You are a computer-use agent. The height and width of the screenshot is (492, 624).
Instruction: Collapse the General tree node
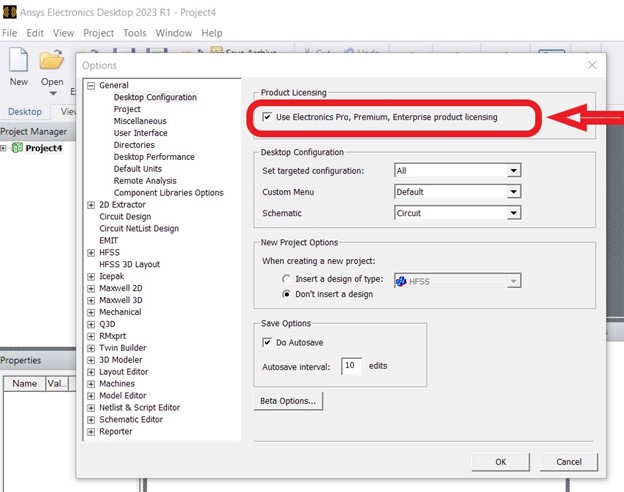pyautogui.click(x=91, y=86)
